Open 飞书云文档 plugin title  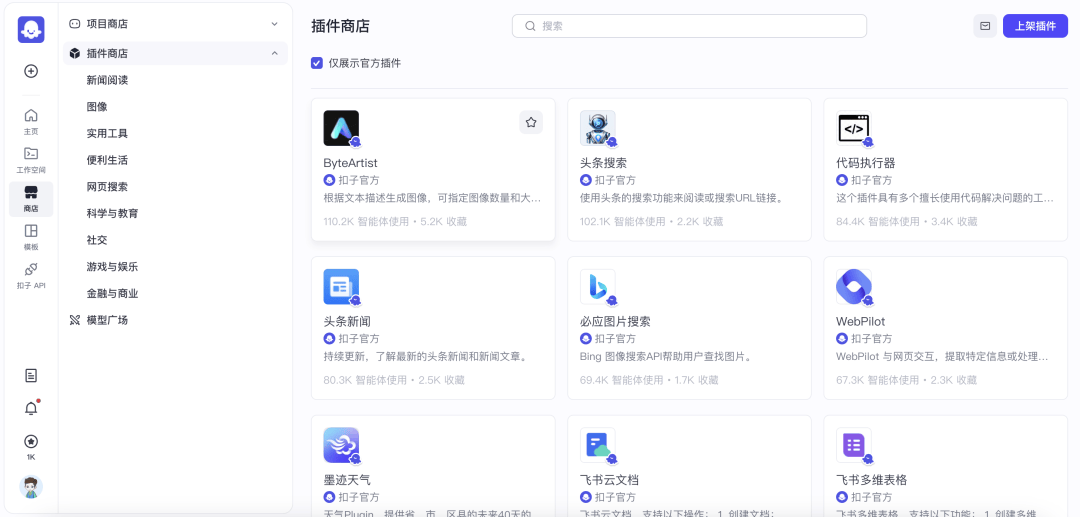pos(610,480)
